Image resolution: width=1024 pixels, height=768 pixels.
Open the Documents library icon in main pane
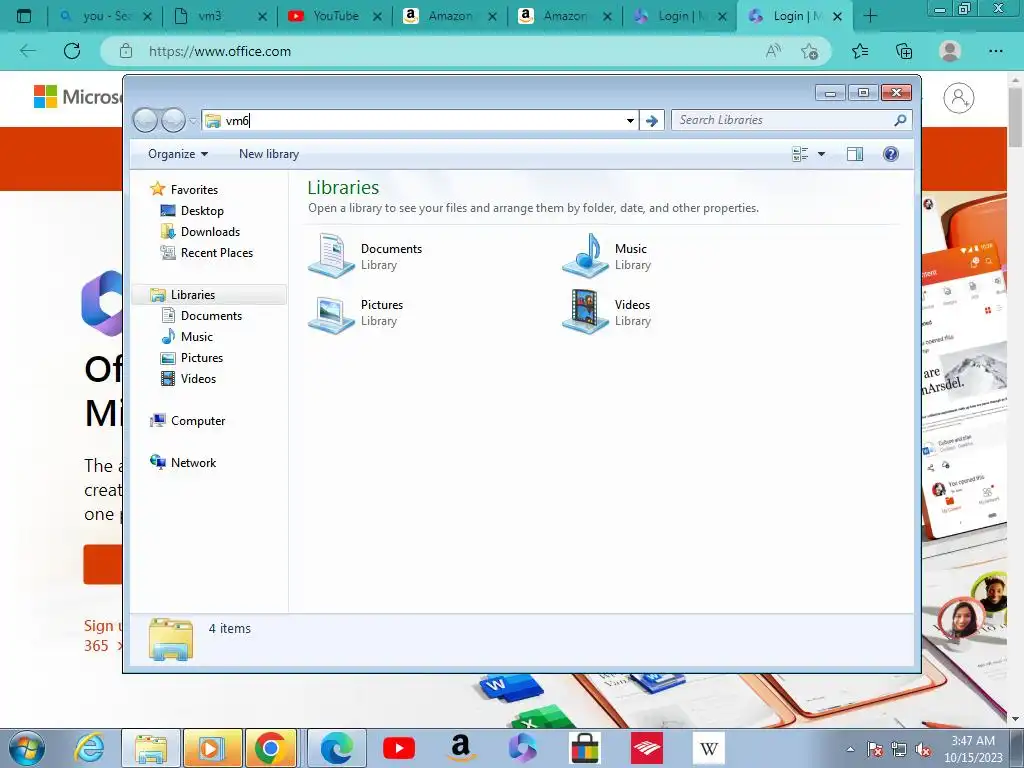(332, 255)
